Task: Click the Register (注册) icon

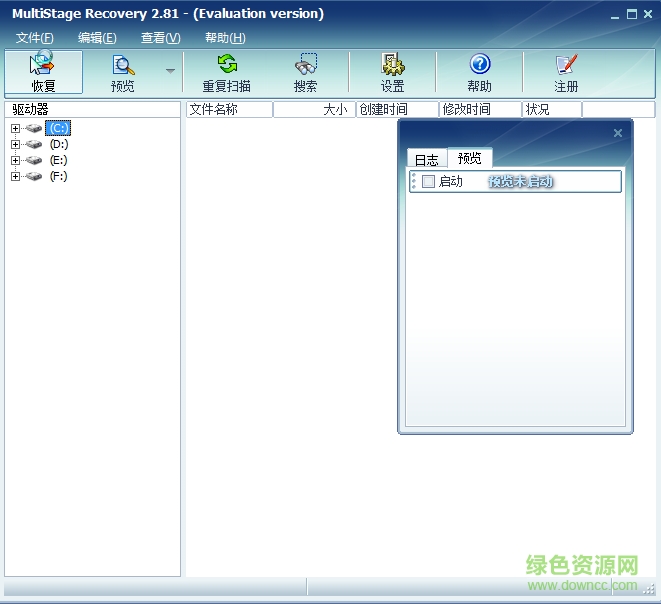Action: click(x=566, y=66)
